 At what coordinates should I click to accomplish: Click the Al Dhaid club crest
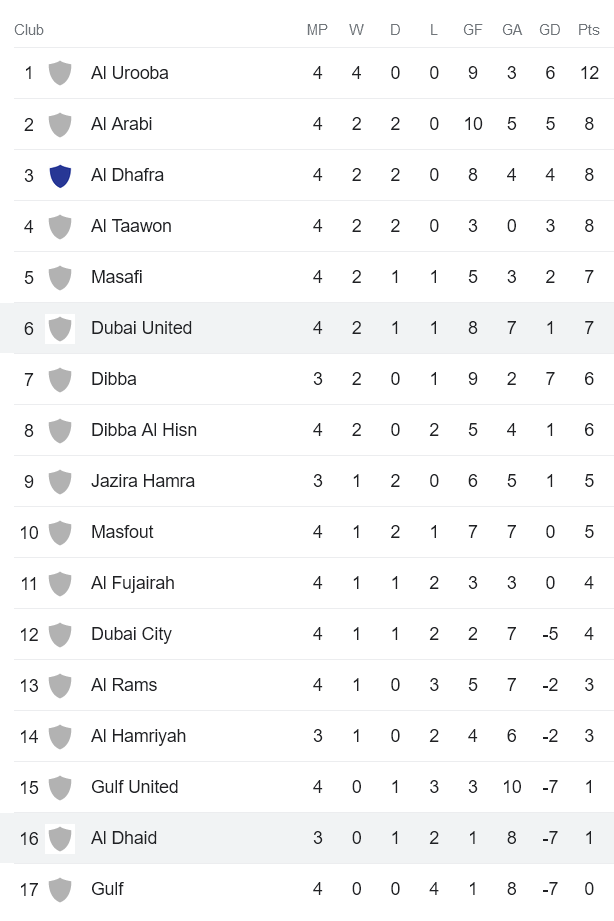[x=60, y=838]
